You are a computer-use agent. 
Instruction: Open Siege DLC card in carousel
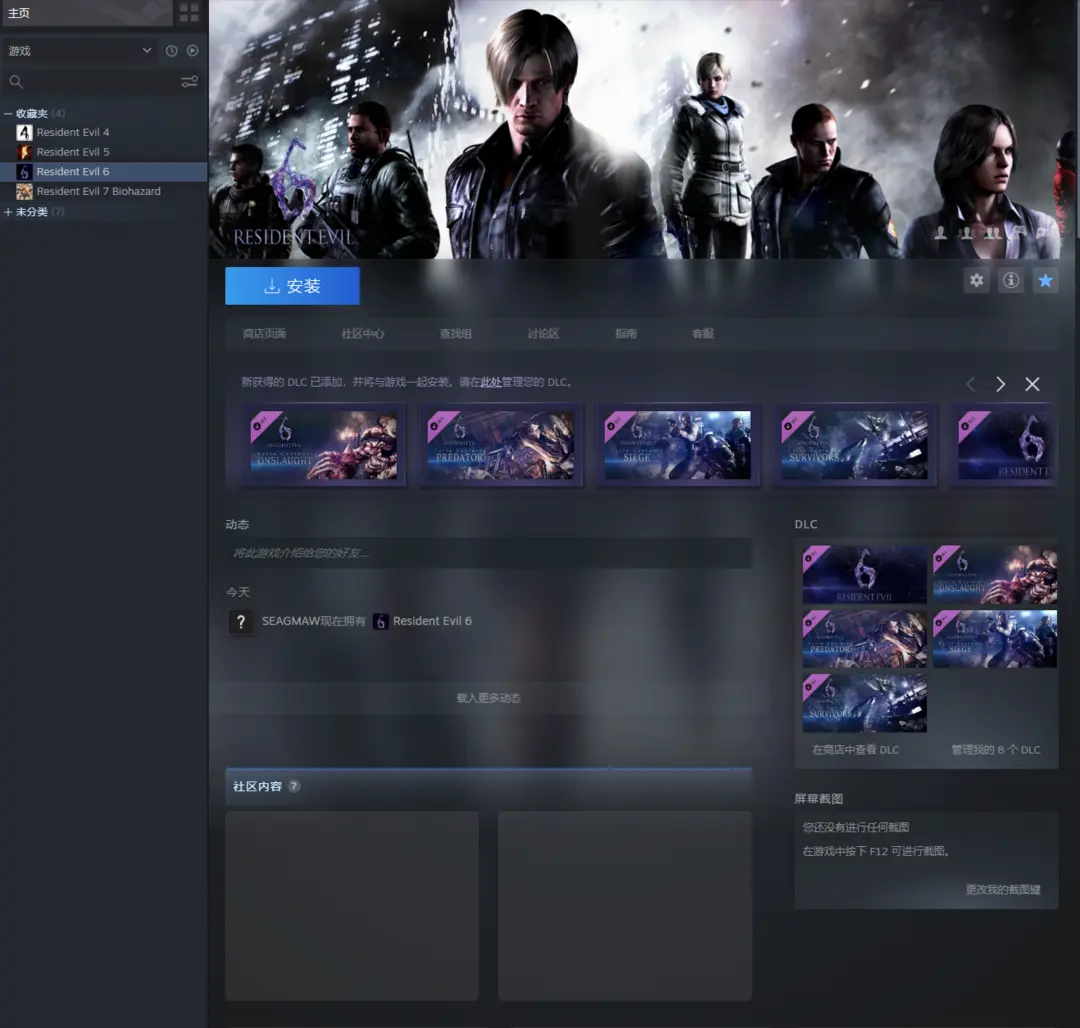click(678, 445)
